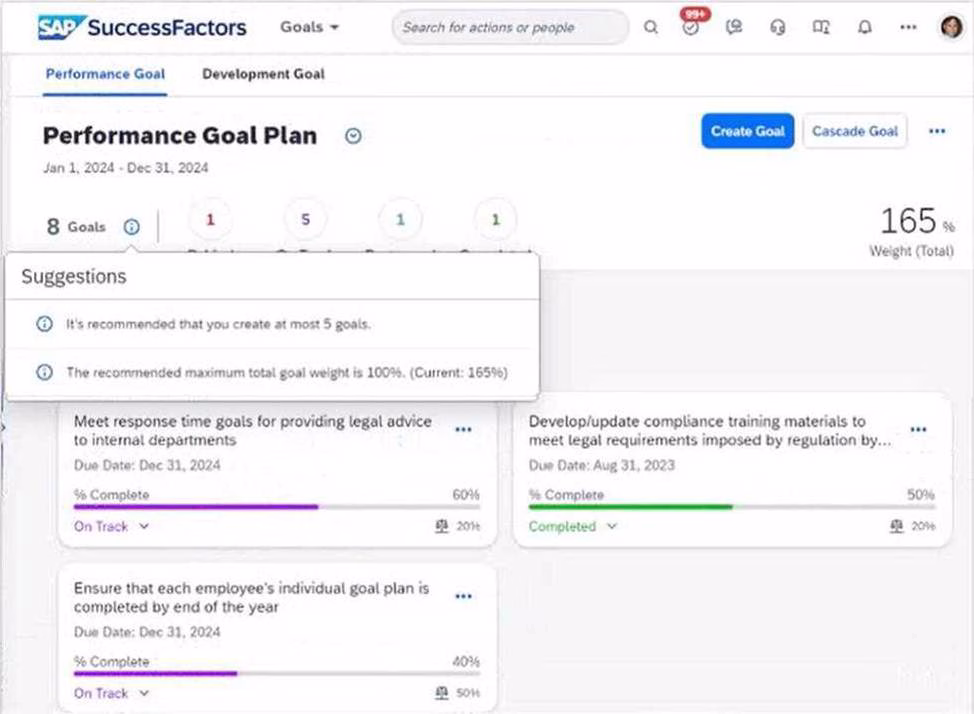The width and height of the screenshot is (974, 714).
Task: Expand the Goals module dropdown
Action: pos(309,27)
